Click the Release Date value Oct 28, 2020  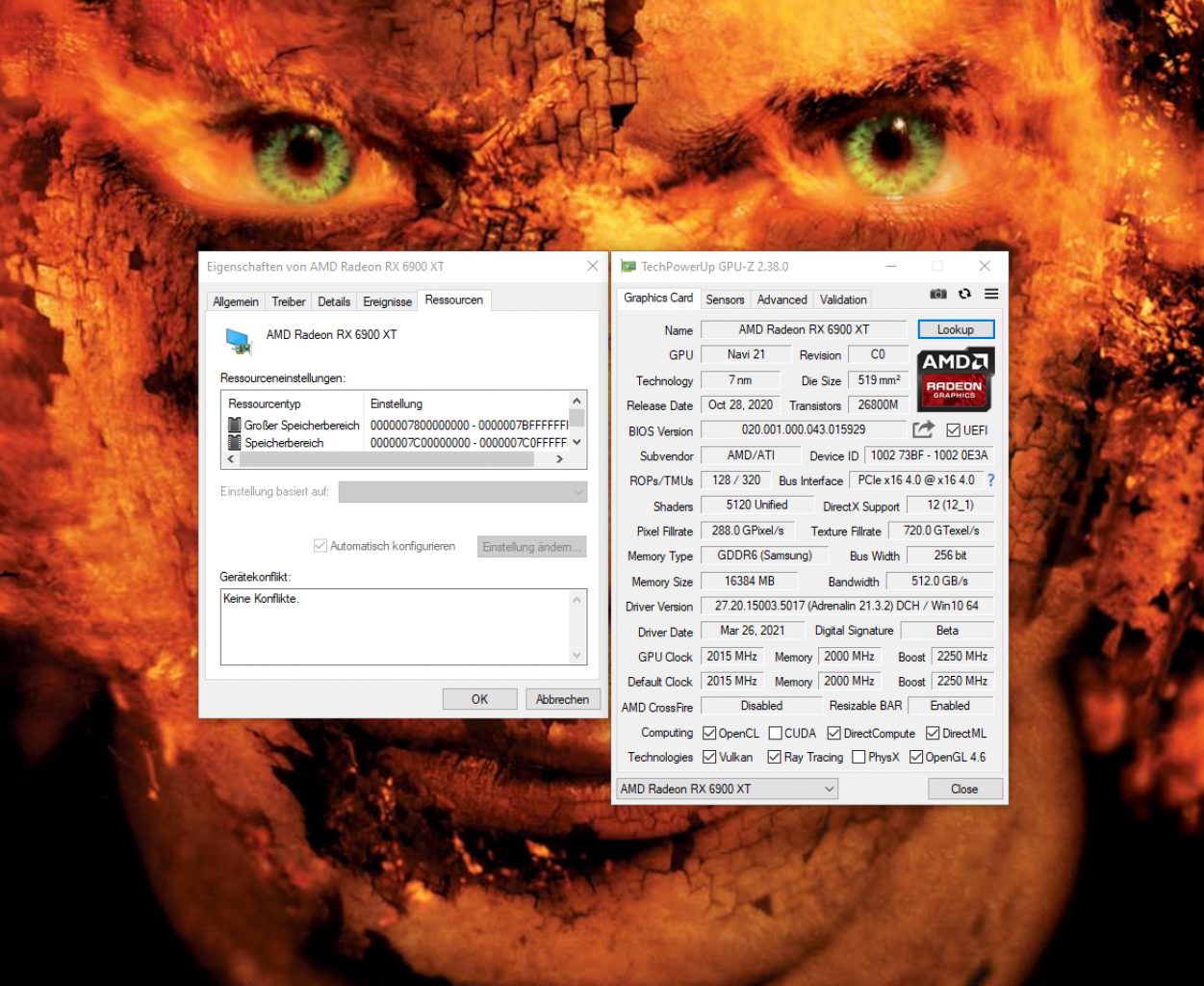coord(740,404)
